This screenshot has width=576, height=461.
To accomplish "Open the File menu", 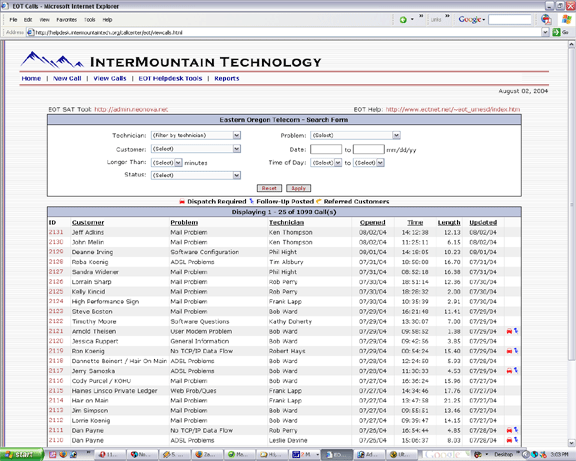I will pyautogui.click(x=13, y=20).
